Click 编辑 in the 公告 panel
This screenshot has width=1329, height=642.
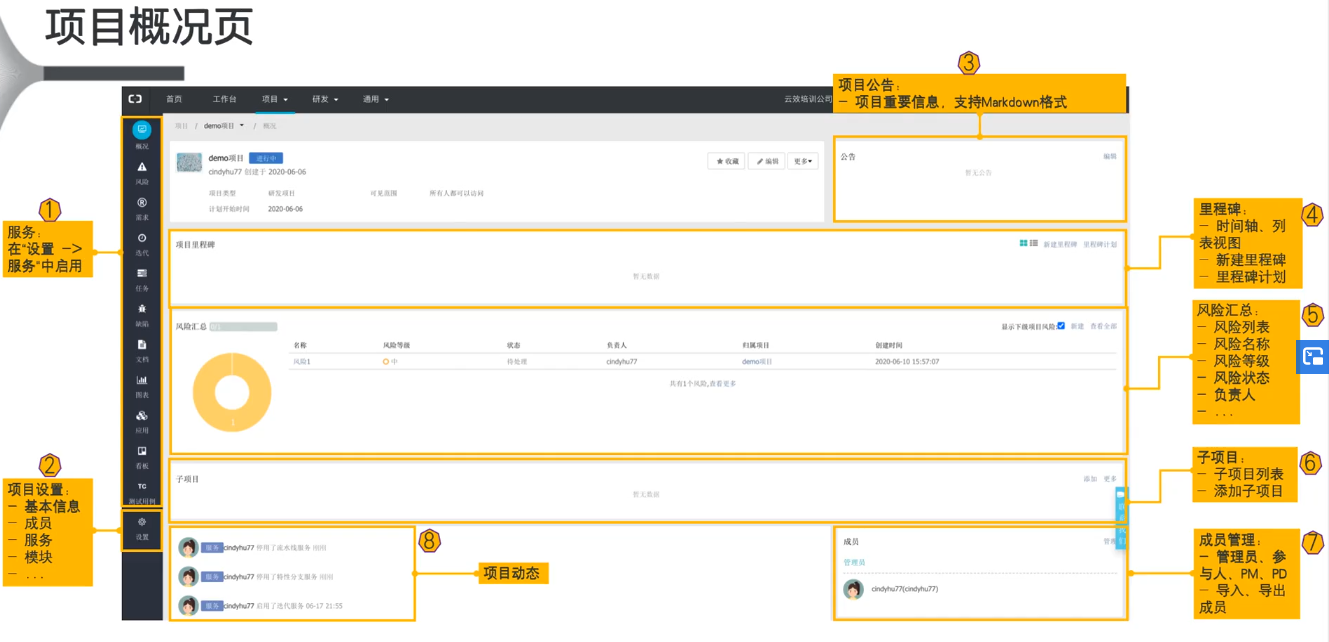[1110, 156]
